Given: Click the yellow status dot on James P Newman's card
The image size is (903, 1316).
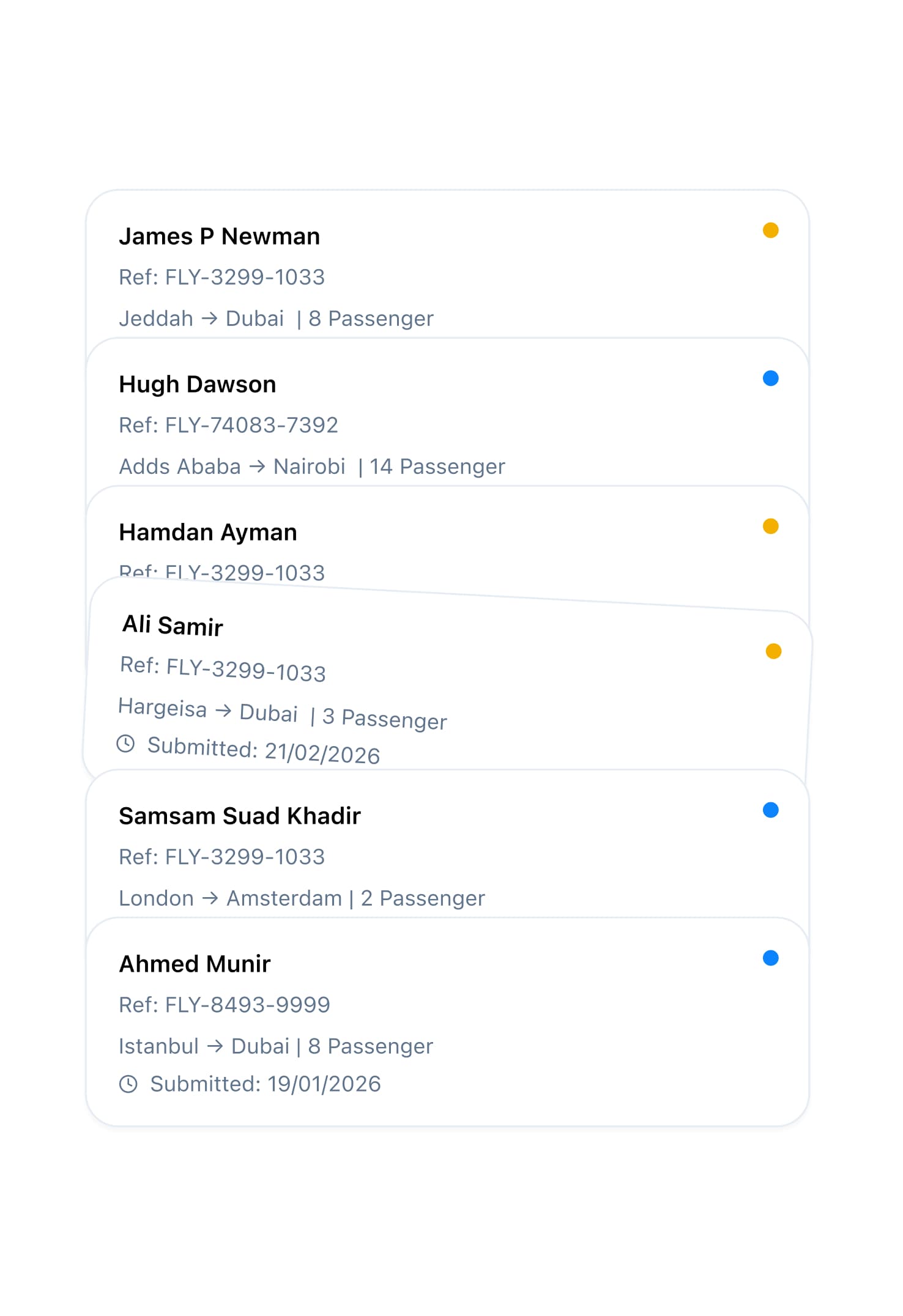Looking at the screenshot, I should click(771, 230).
